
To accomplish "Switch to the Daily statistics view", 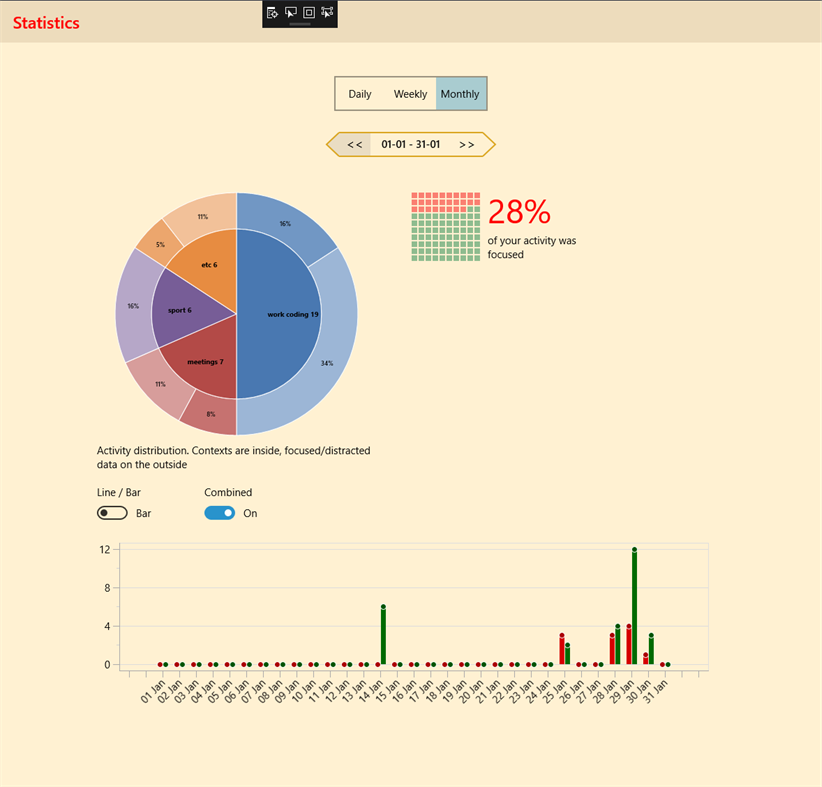I will pyautogui.click(x=359, y=93).
